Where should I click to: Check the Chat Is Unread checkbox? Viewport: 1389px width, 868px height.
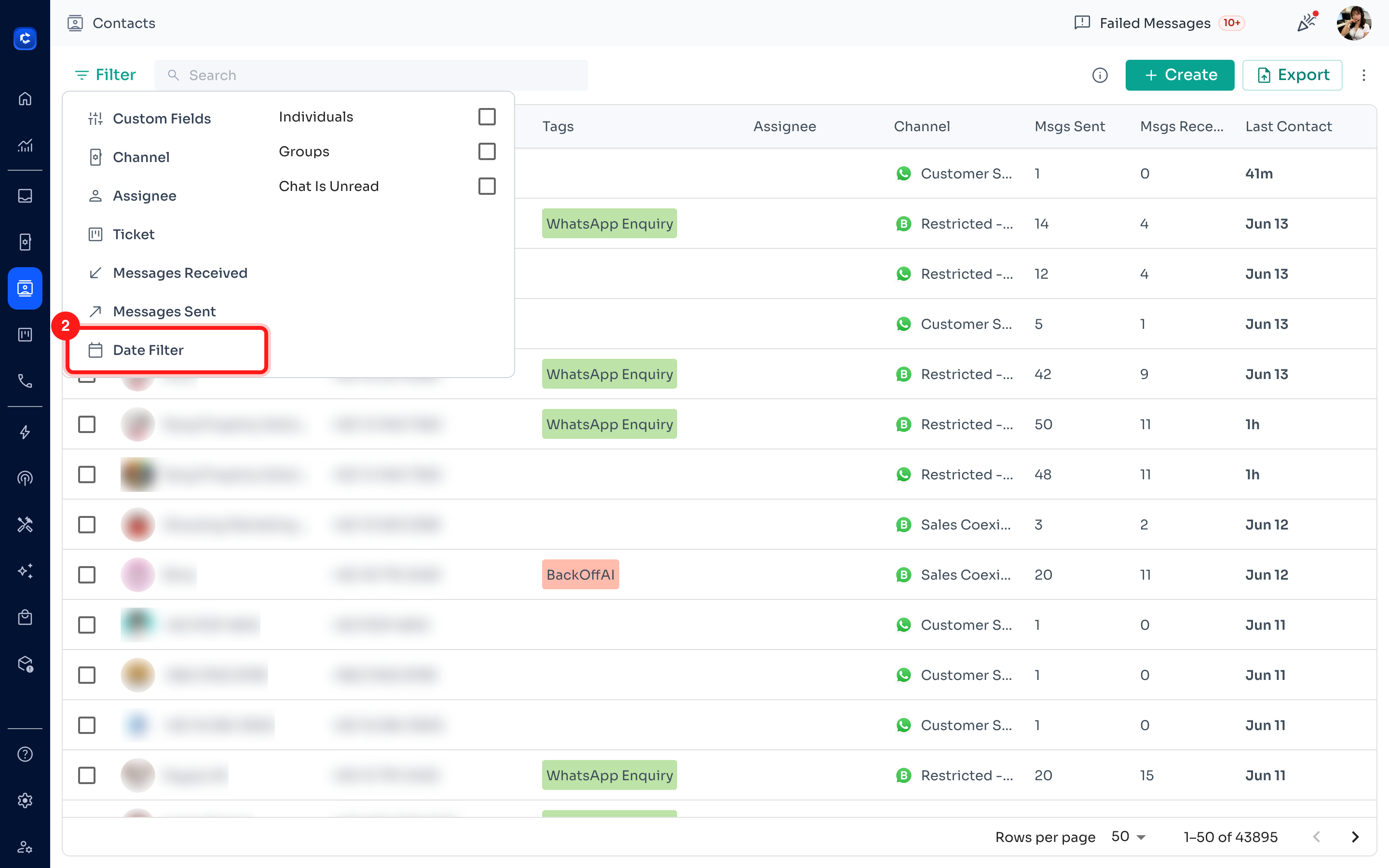coord(487,186)
